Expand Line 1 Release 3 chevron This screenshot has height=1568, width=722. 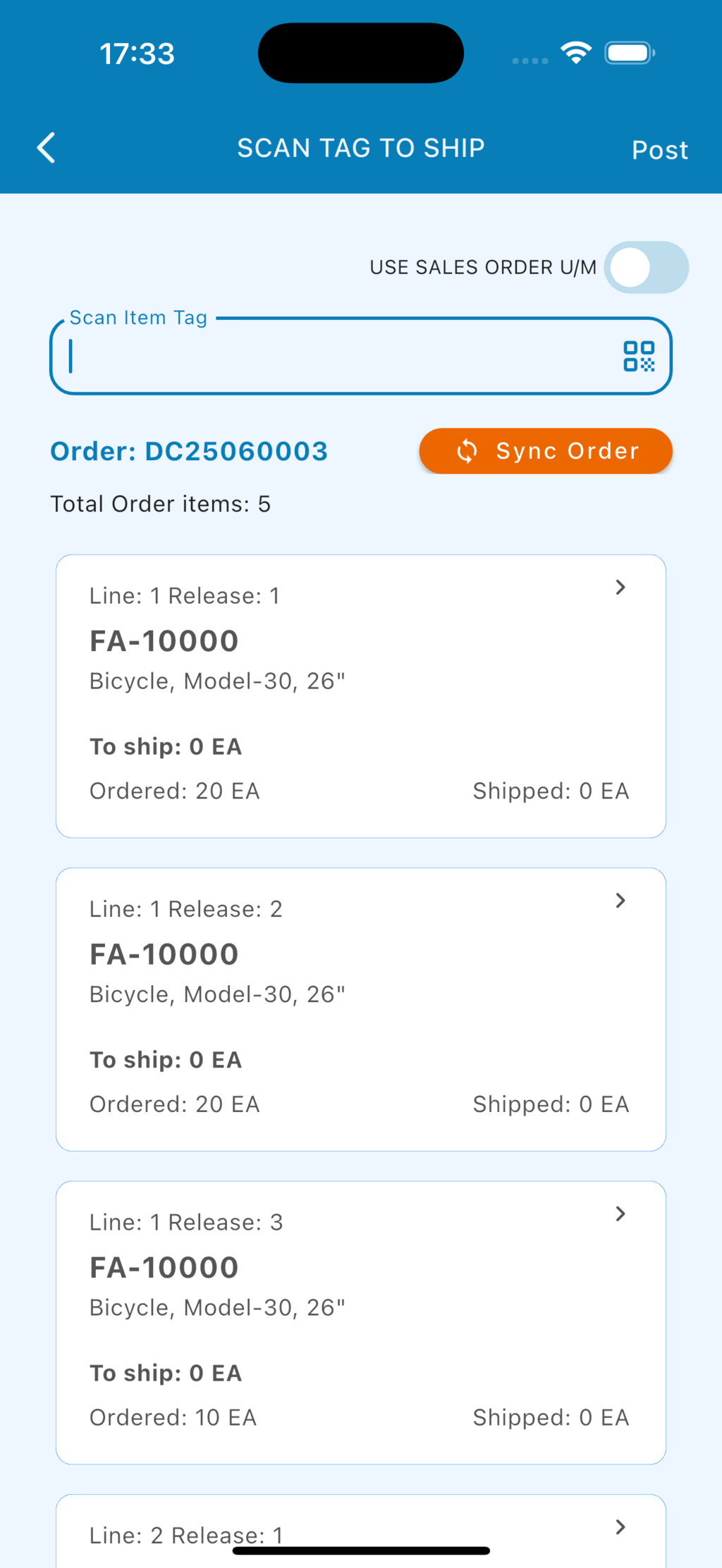(620, 1214)
